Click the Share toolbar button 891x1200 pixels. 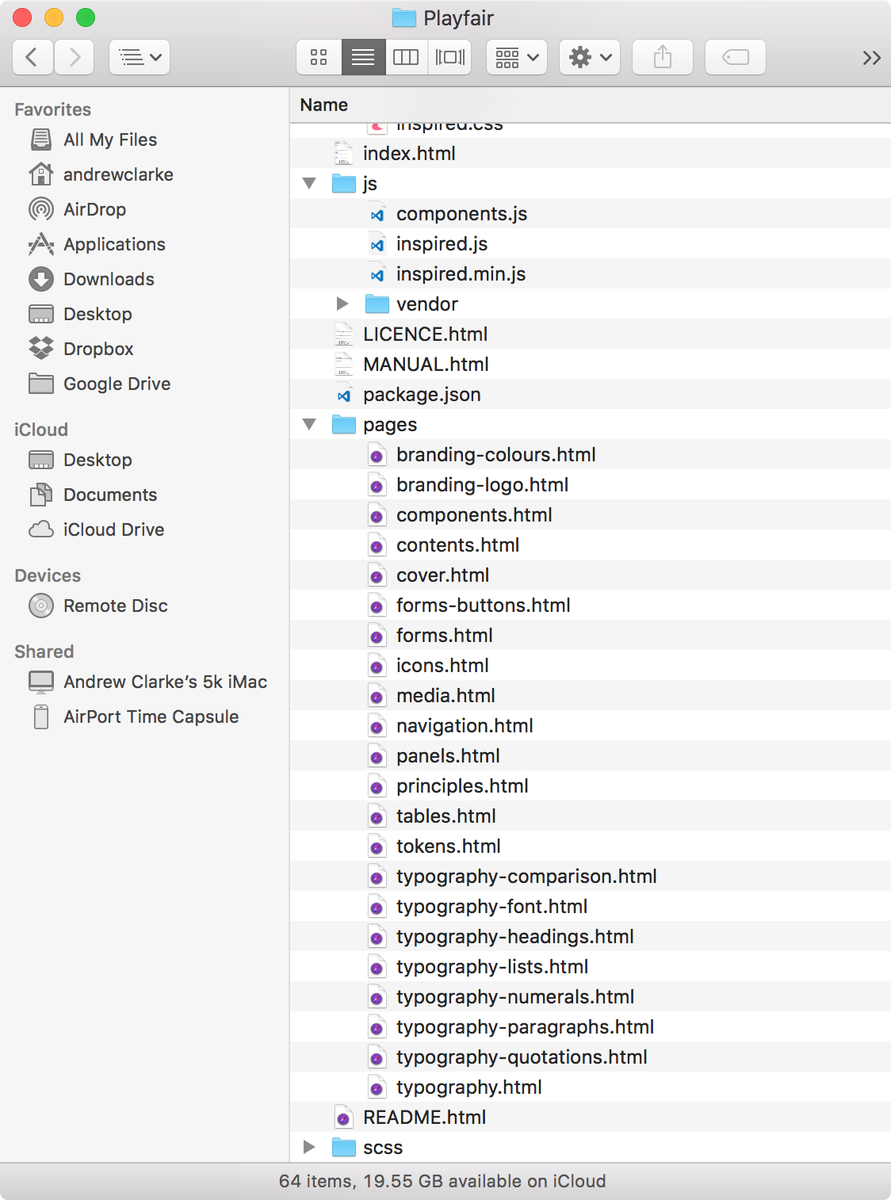(663, 58)
